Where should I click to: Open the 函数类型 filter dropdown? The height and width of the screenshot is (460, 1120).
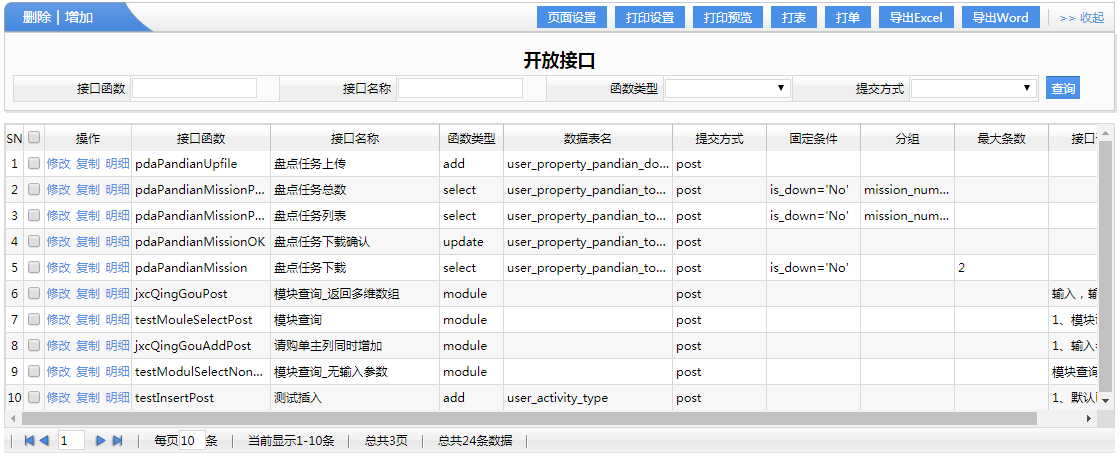(728, 88)
